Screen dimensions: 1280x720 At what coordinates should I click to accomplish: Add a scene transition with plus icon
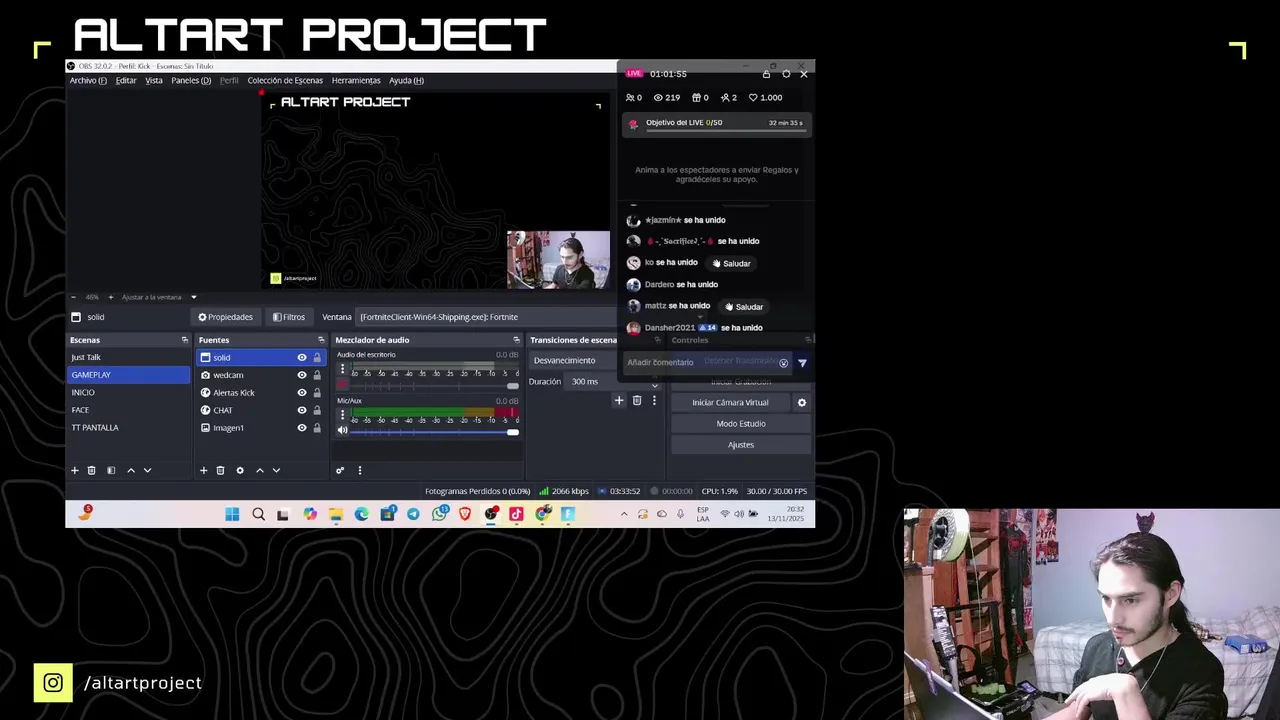coord(618,400)
